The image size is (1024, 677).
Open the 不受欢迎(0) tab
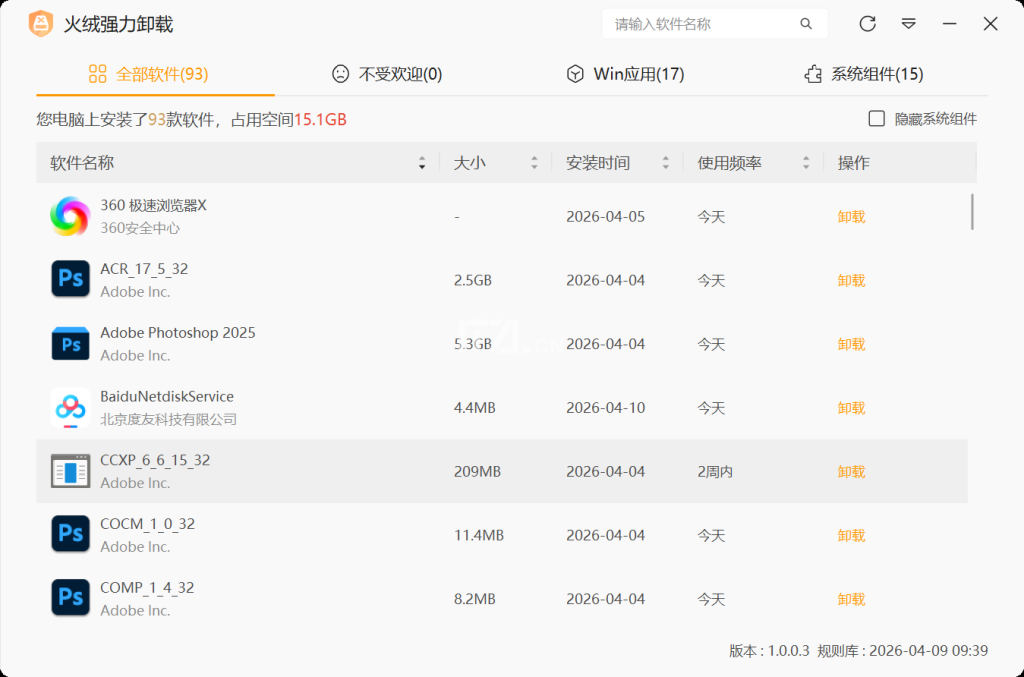pos(387,74)
